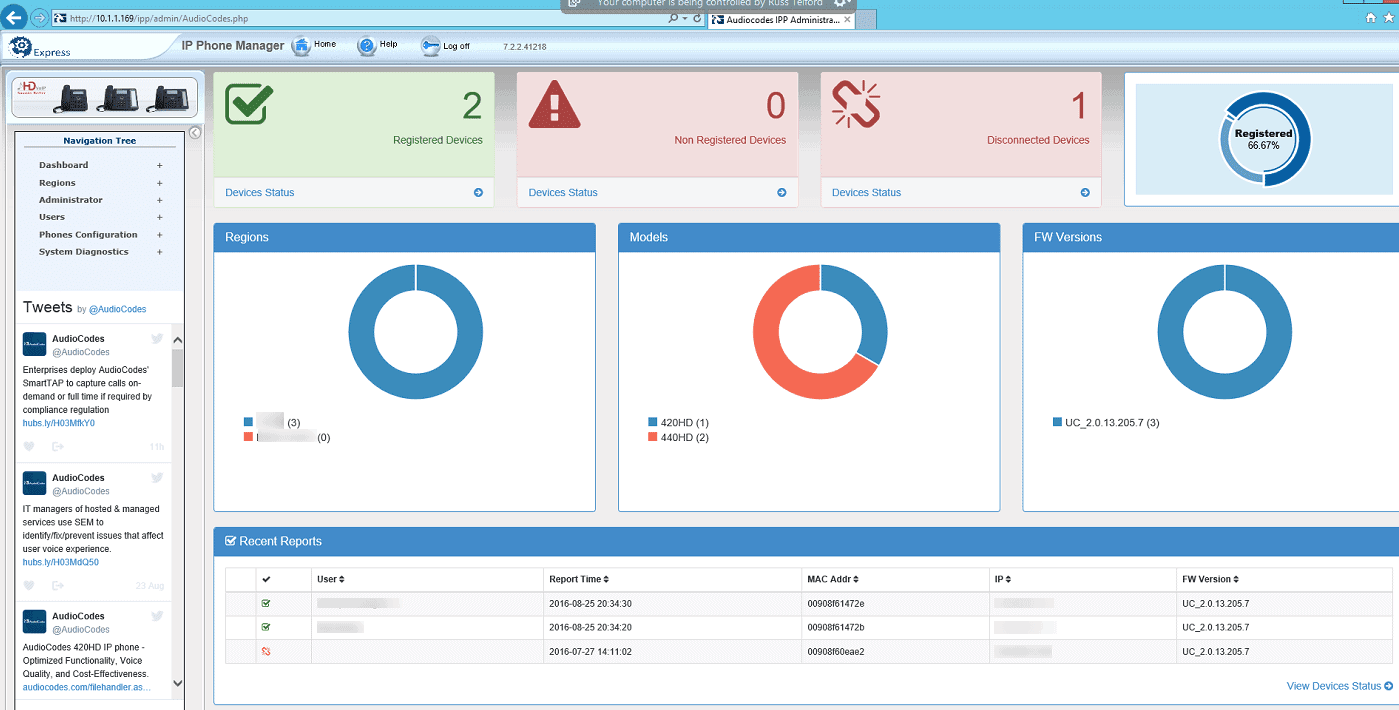This screenshot has width=1399, height=710.
Task: Sort reports by User column
Action: tap(331, 579)
